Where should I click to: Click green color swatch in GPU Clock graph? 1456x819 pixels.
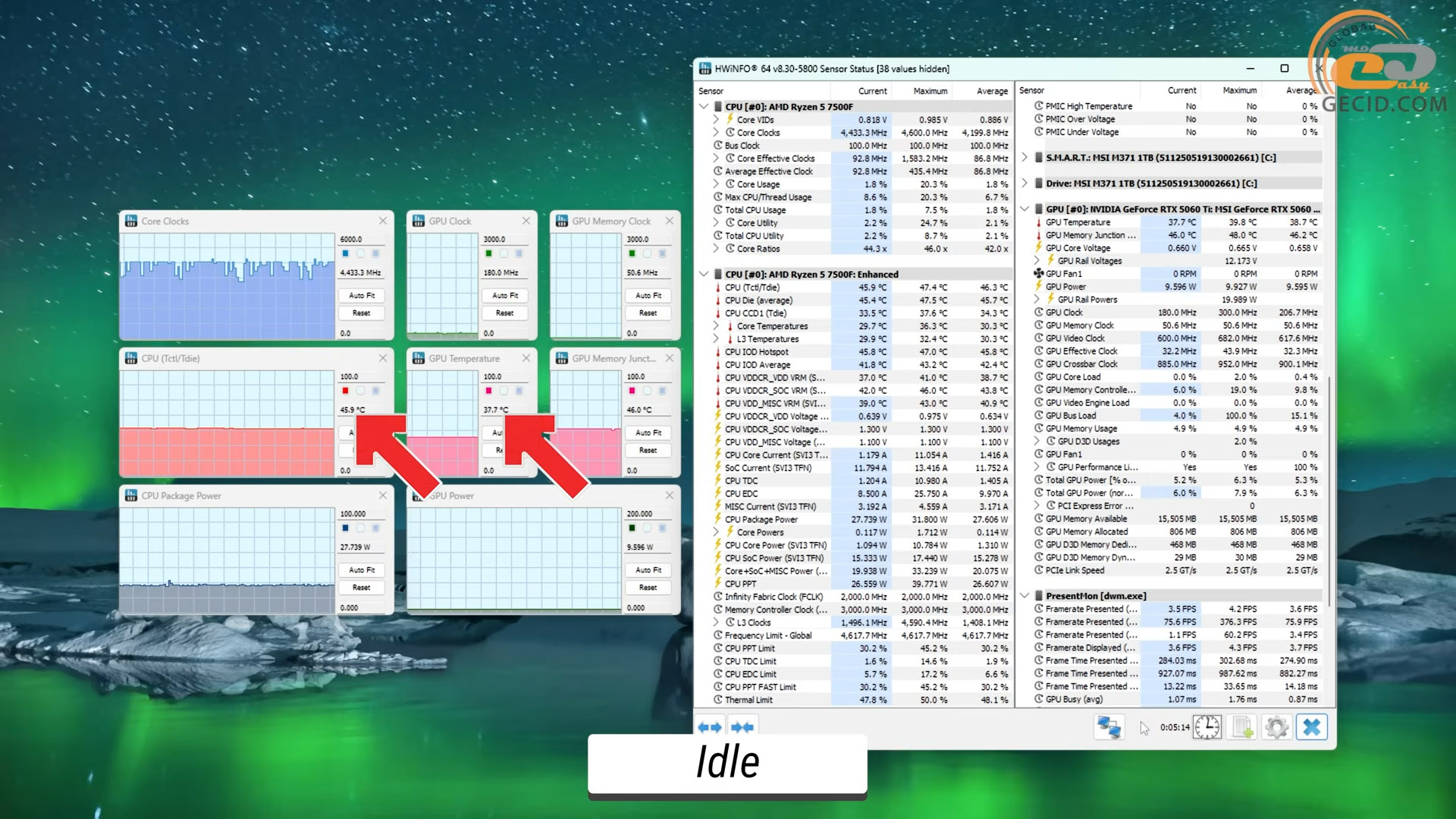[x=488, y=254]
